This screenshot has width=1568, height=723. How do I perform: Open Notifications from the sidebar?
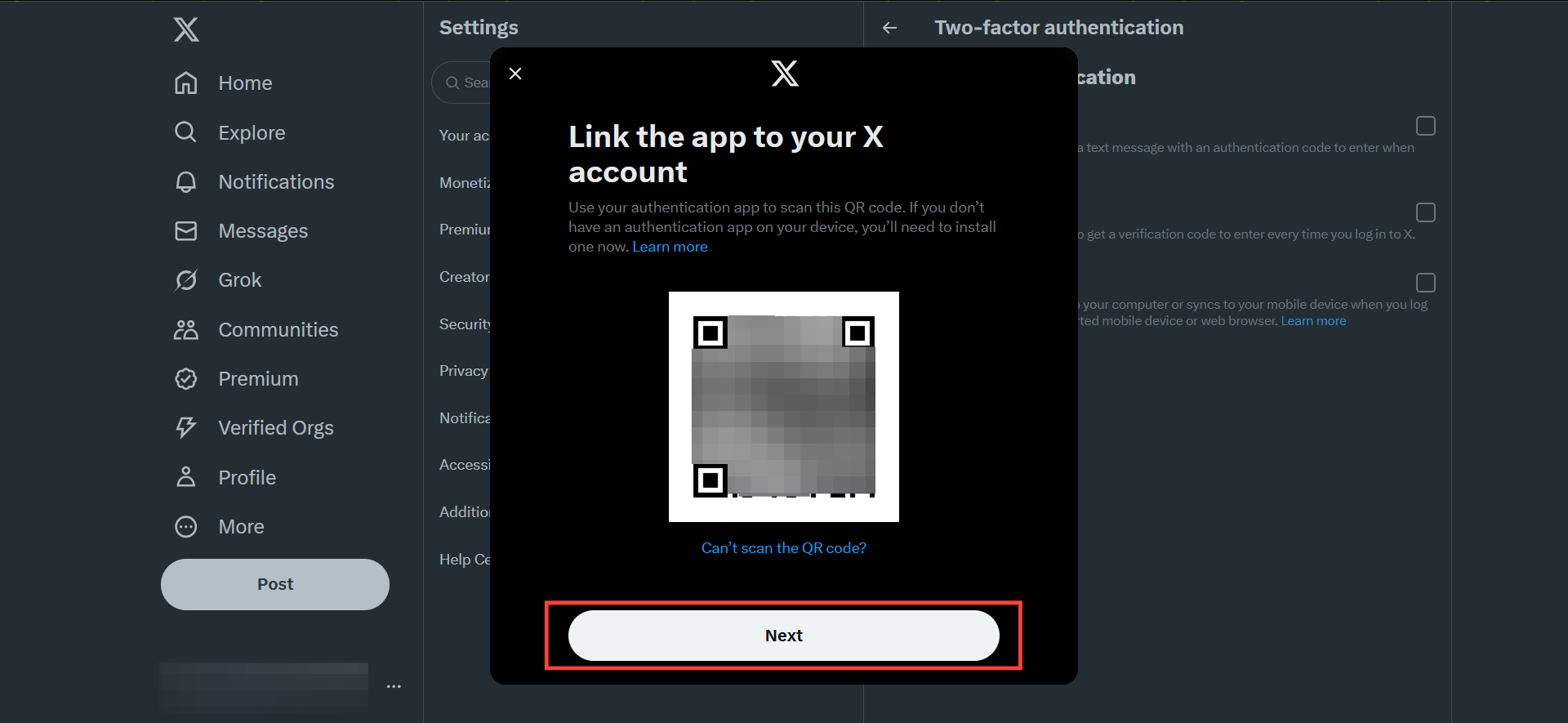(276, 182)
